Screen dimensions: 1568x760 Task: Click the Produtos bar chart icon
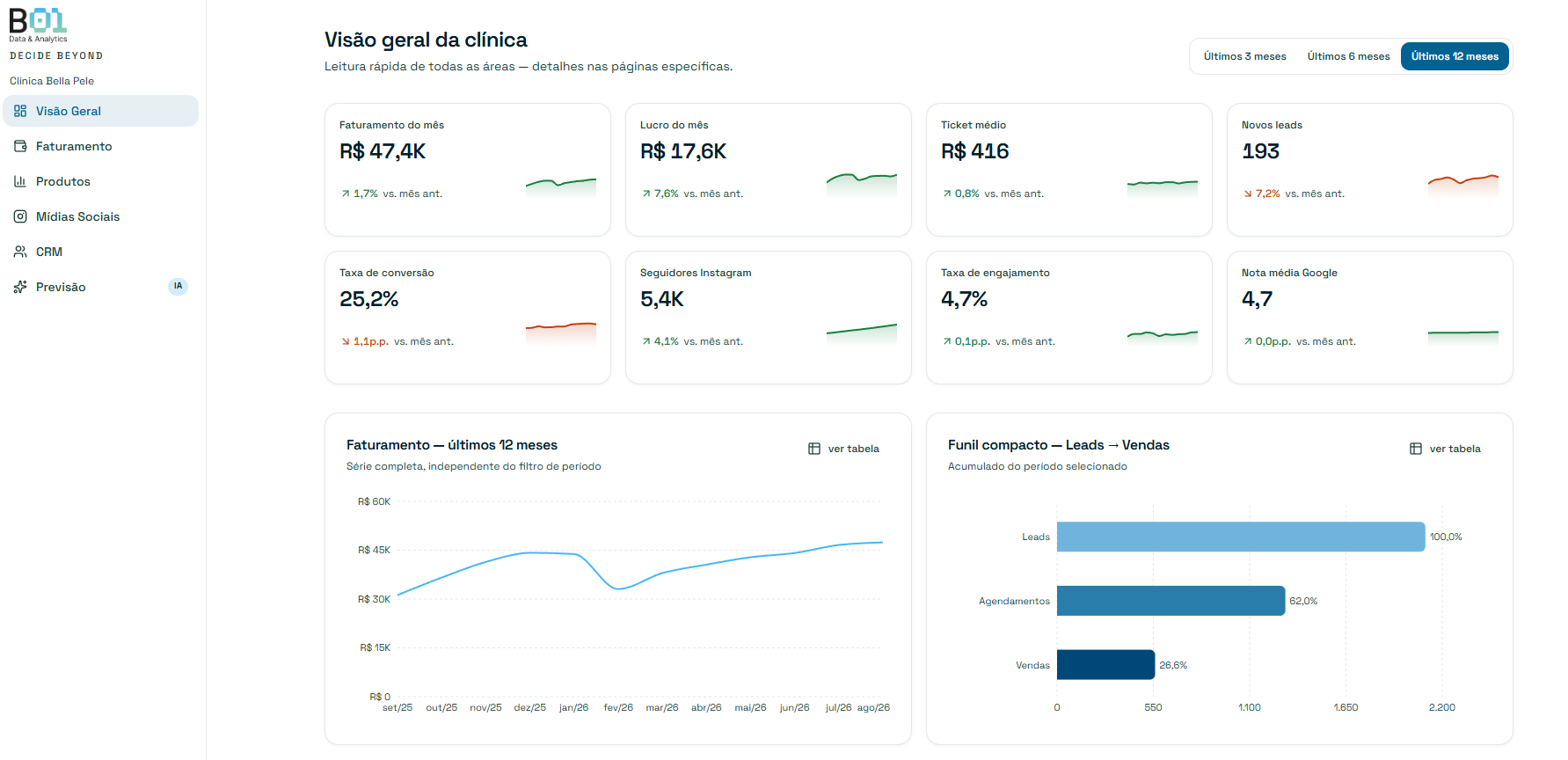(x=20, y=181)
